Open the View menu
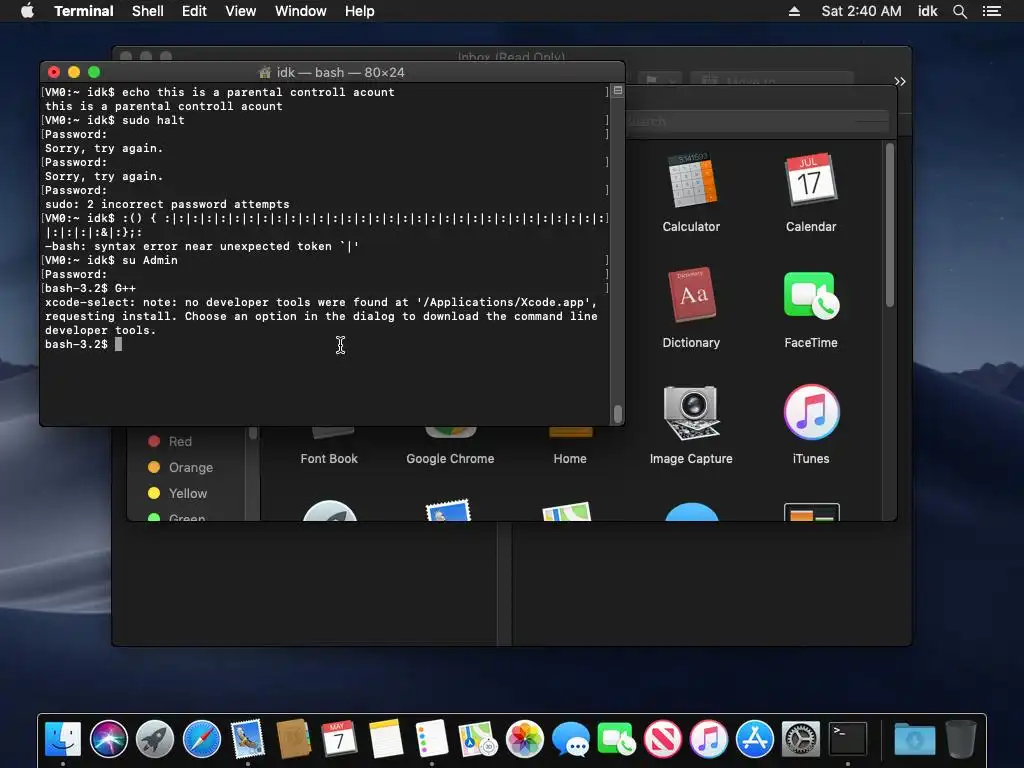The image size is (1024, 768). (240, 11)
